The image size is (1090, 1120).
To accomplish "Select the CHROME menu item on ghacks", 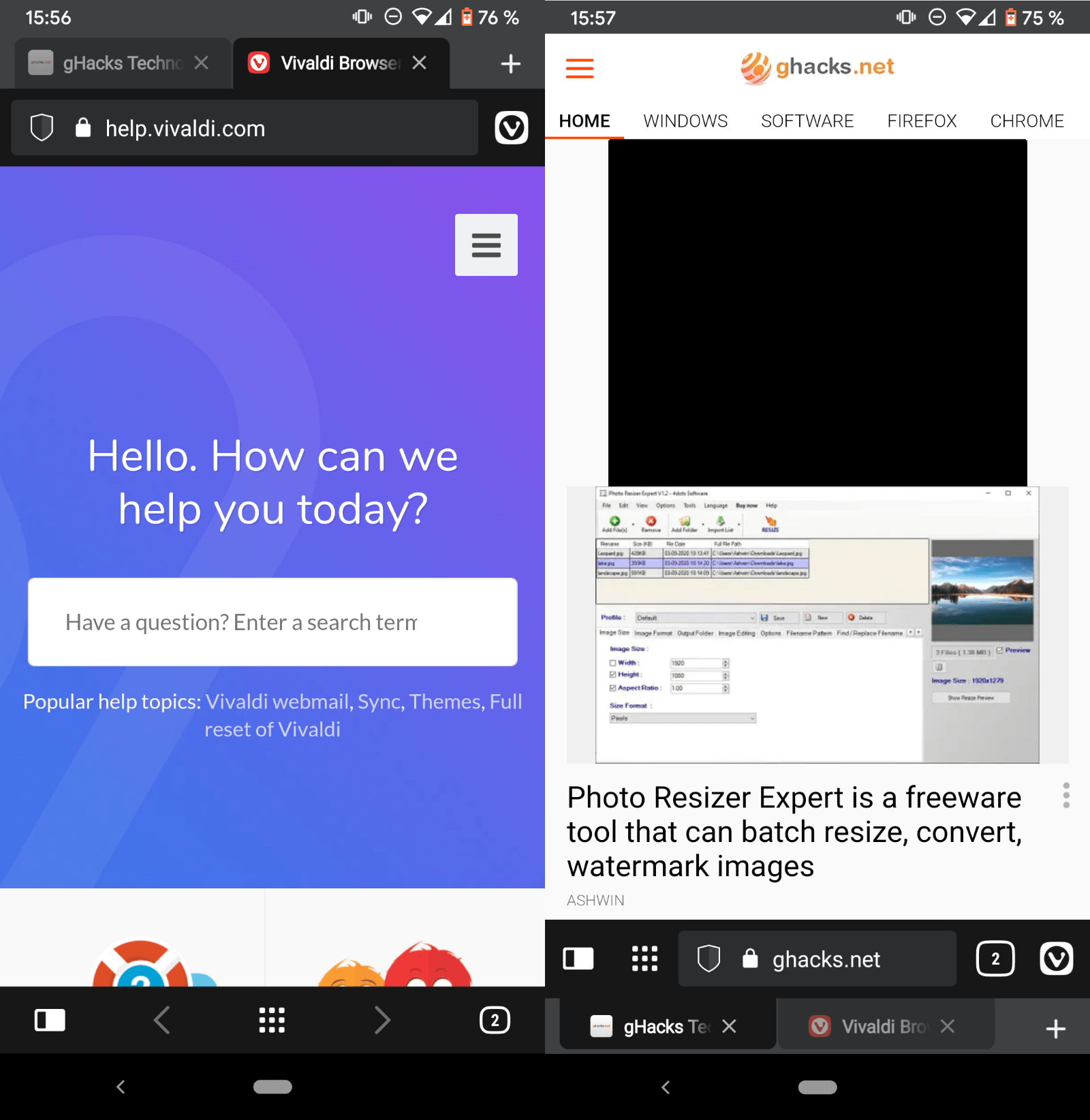I will coord(1027,121).
